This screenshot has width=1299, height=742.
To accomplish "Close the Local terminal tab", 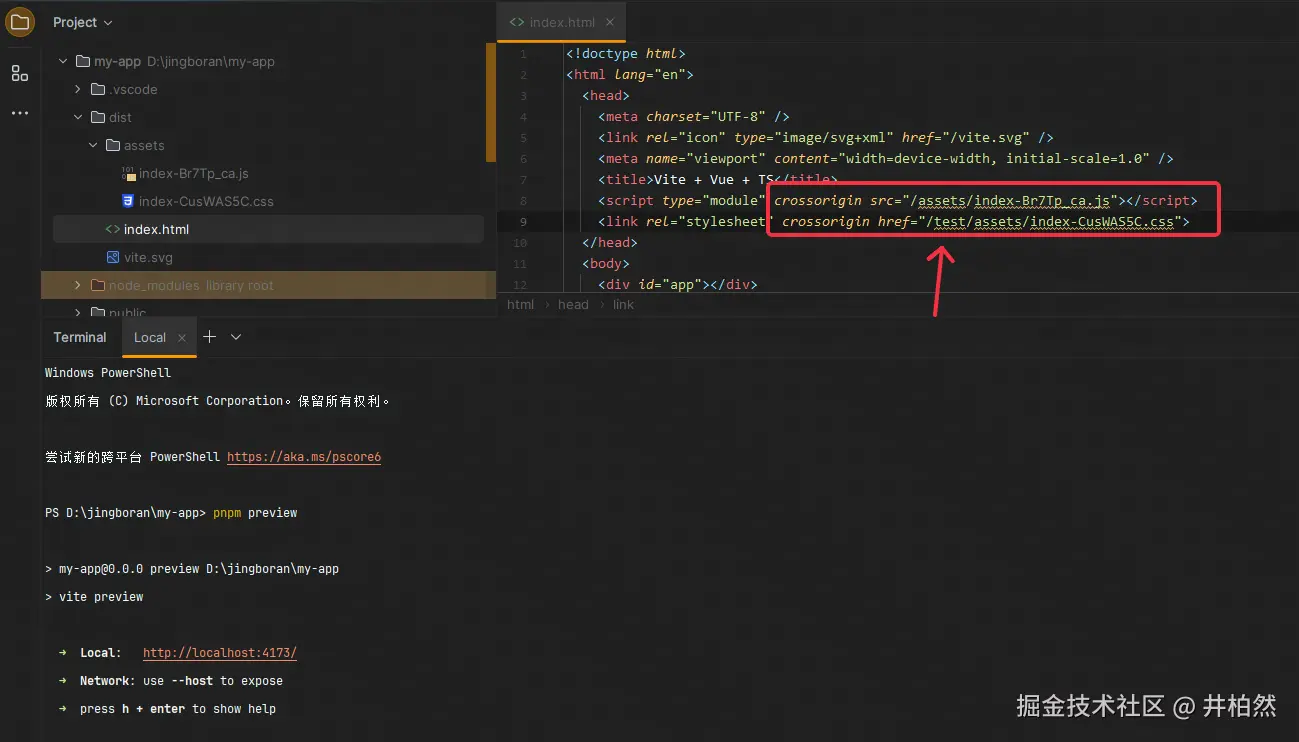I will (181, 338).
